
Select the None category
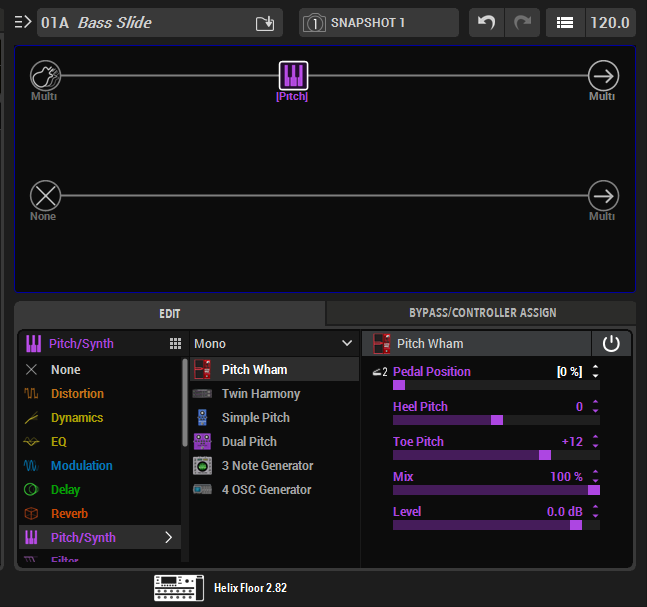coord(100,369)
